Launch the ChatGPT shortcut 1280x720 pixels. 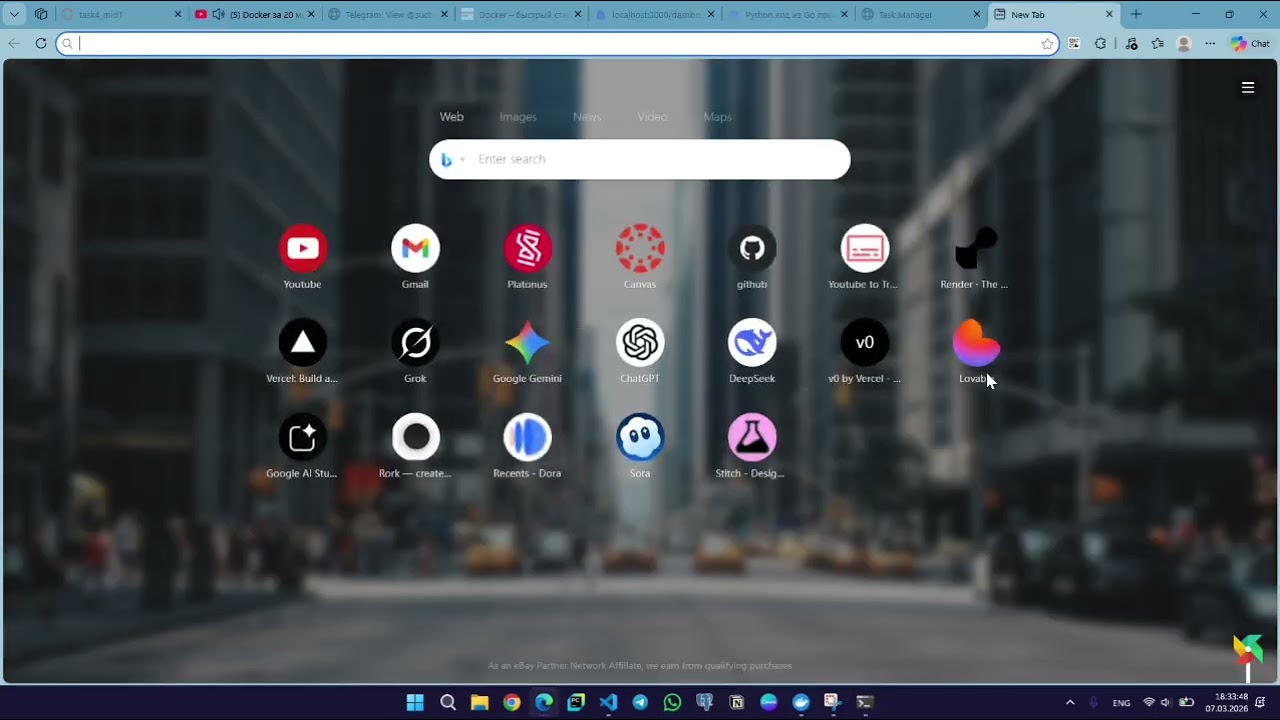[640, 343]
